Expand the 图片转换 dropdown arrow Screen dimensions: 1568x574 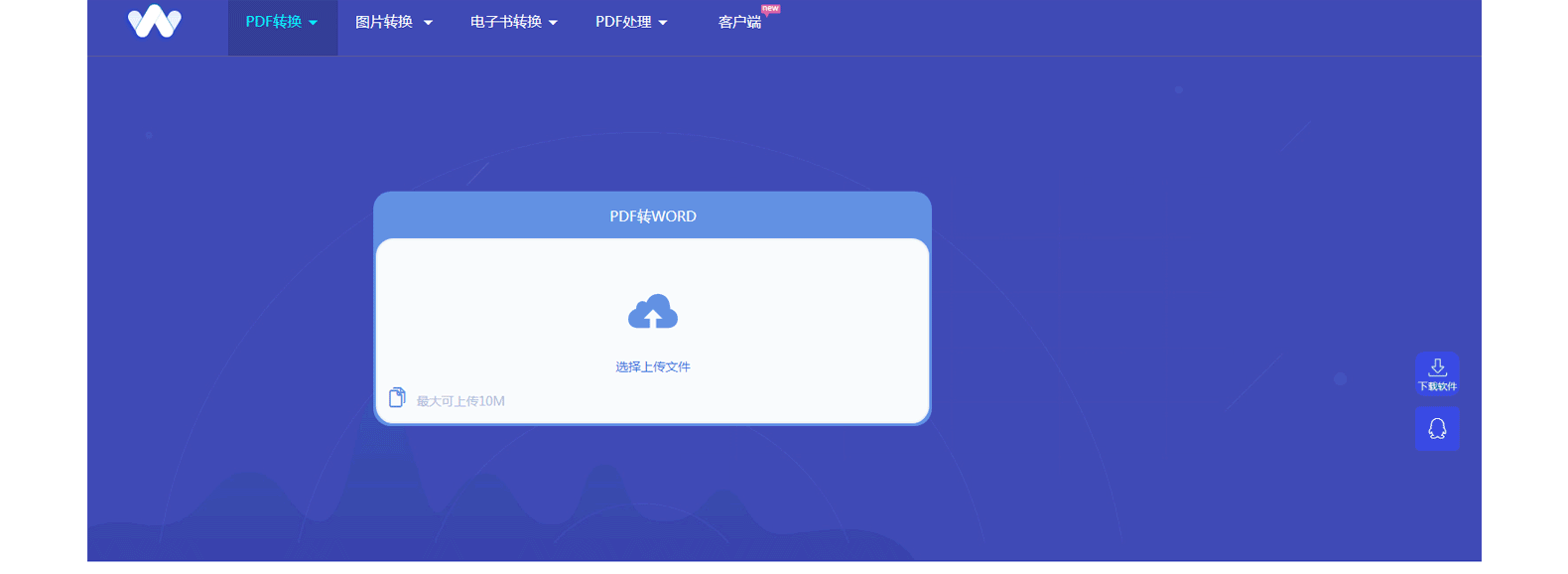[428, 23]
